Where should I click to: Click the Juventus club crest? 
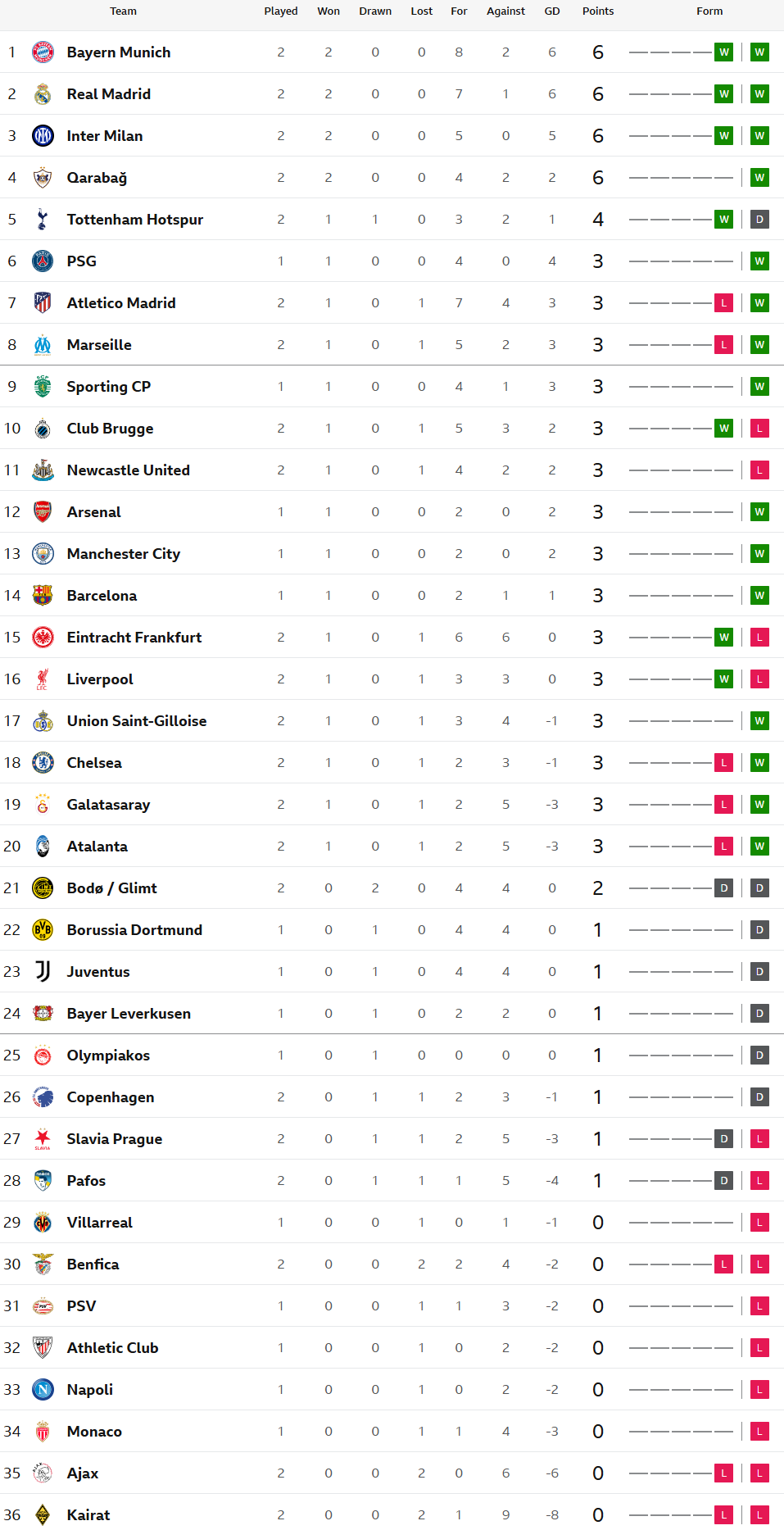pos(43,972)
